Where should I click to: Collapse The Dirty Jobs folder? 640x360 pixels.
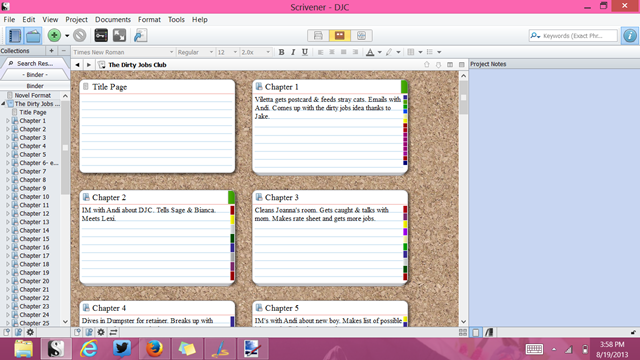[3, 104]
